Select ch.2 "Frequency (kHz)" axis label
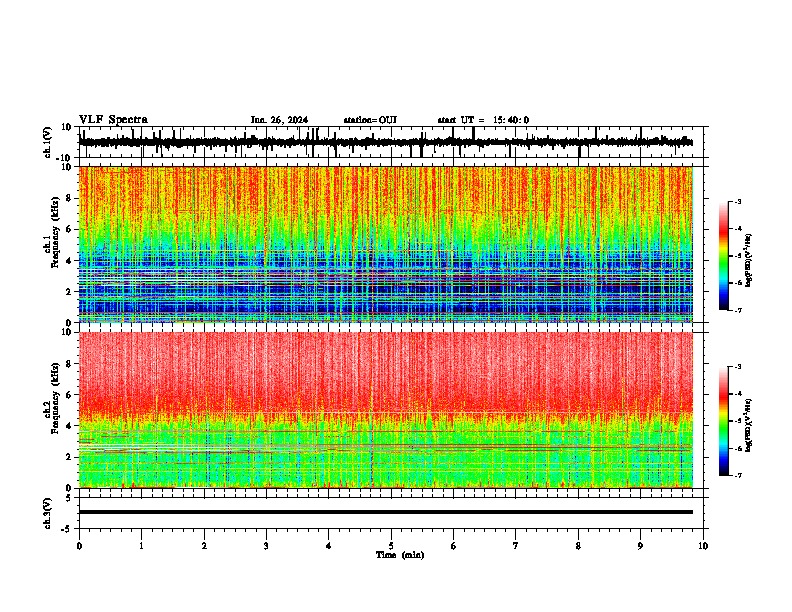Viewport: 792px width, 612px height. pyautogui.click(x=55, y=398)
